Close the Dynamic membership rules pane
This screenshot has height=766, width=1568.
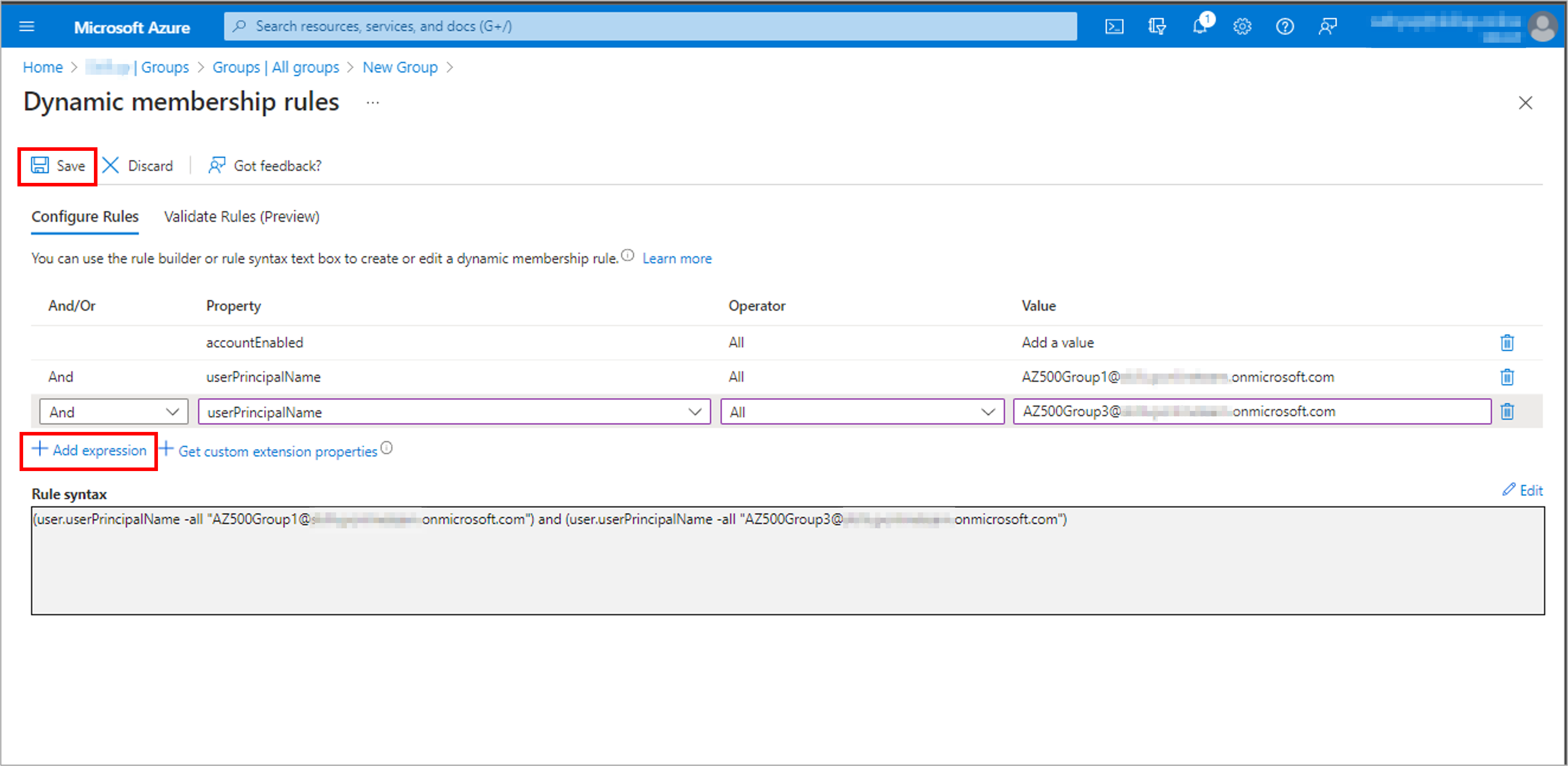(1525, 103)
